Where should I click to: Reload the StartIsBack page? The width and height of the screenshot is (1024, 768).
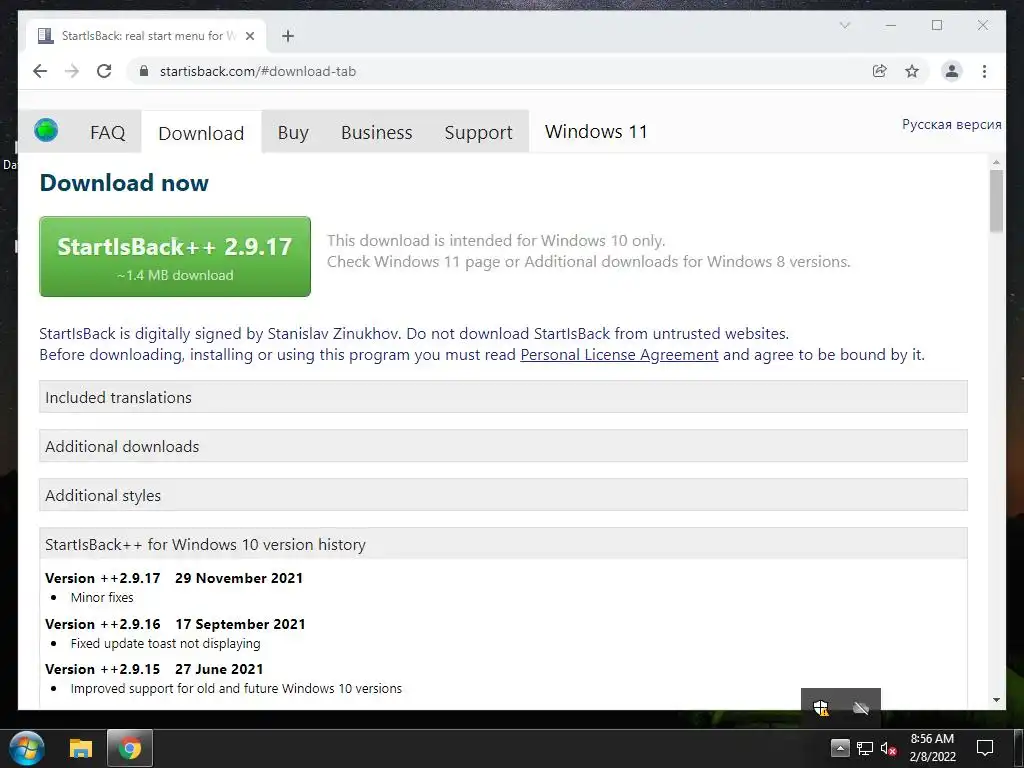pos(104,71)
